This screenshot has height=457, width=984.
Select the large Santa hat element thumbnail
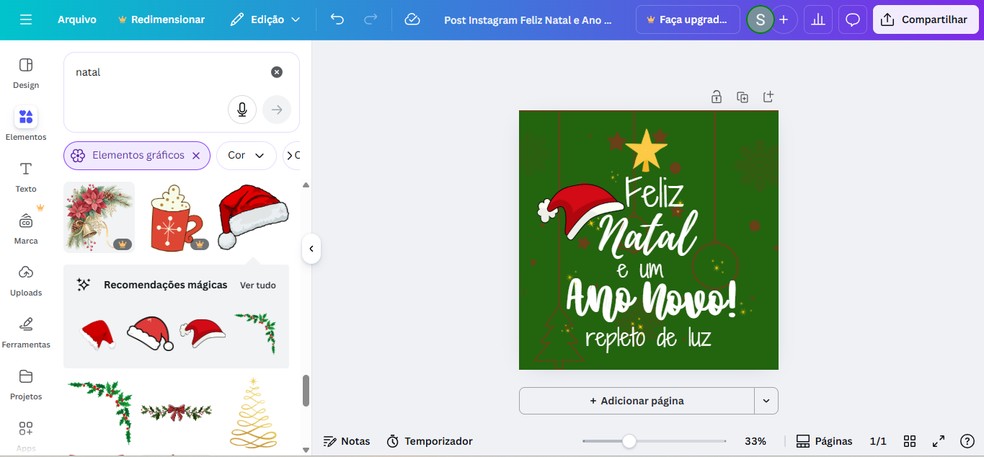click(252, 217)
